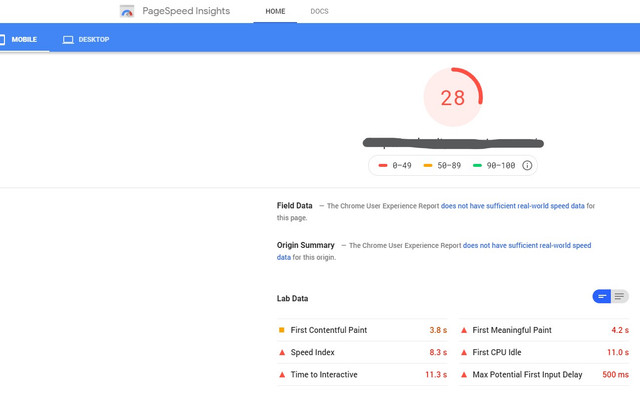Click the Speed Index metric label
This screenshot has height=395, width=640.
312,352
